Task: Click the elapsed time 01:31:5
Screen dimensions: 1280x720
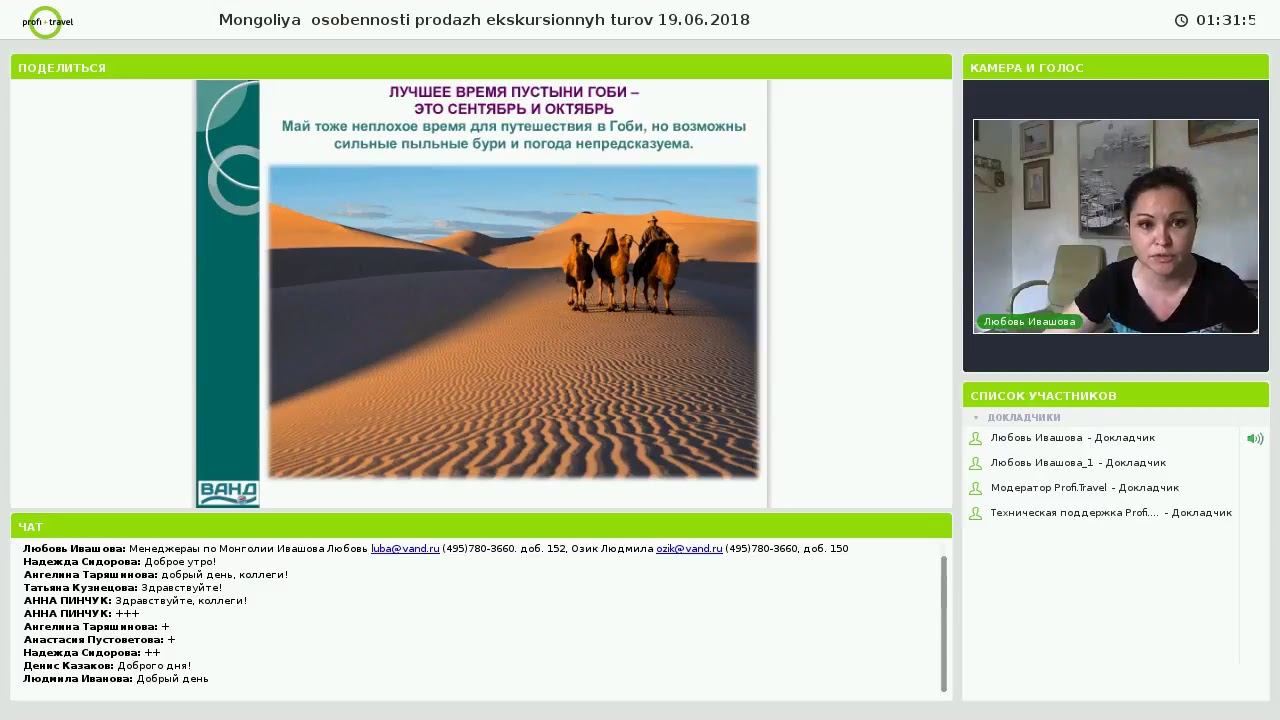Action: pyautogui.click(x=1226, y=20)
